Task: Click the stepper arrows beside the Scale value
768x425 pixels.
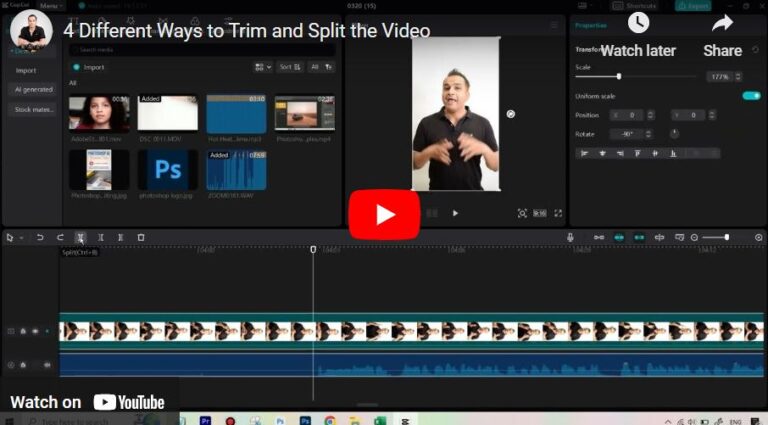Action: pos(738,77)
